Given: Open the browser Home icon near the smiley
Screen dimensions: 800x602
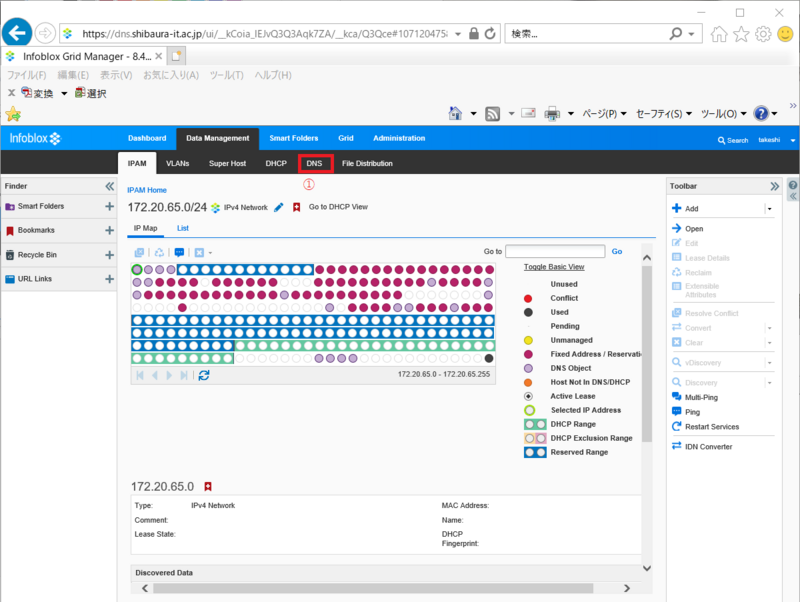Looking at the screenshot, I should [x=719, y=34].
